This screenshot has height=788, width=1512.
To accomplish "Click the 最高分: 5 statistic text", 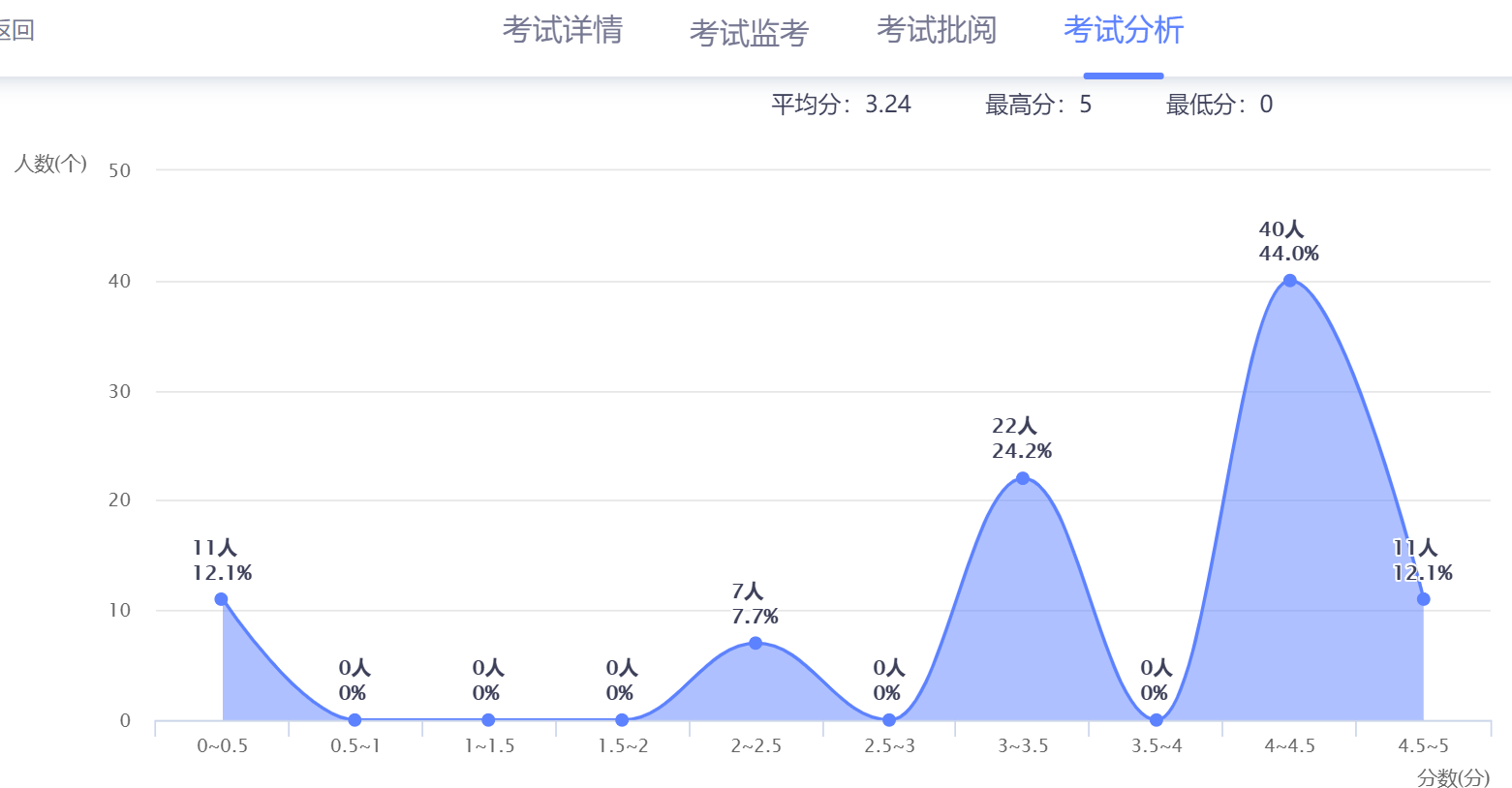I will pyautogui.click(x=1037, y=105).
